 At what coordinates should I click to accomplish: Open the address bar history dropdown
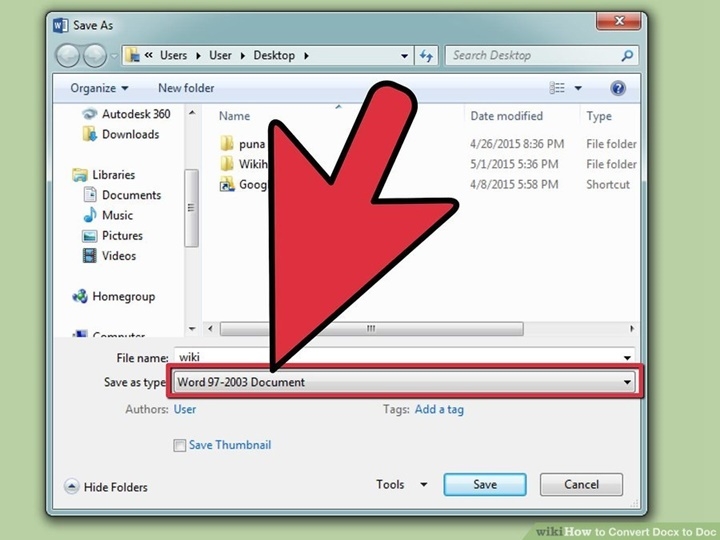[404, 56]
